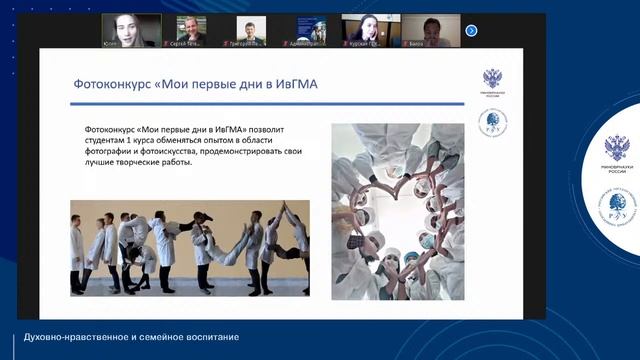Open the photo of students forming letters
This screenshot has width=640, height=360.
point(190,248)
